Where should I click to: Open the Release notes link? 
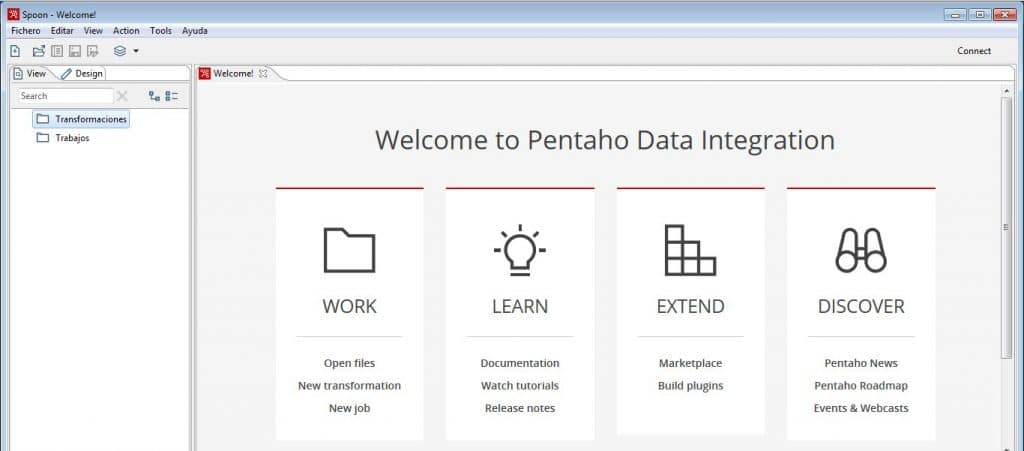[520, 409]
